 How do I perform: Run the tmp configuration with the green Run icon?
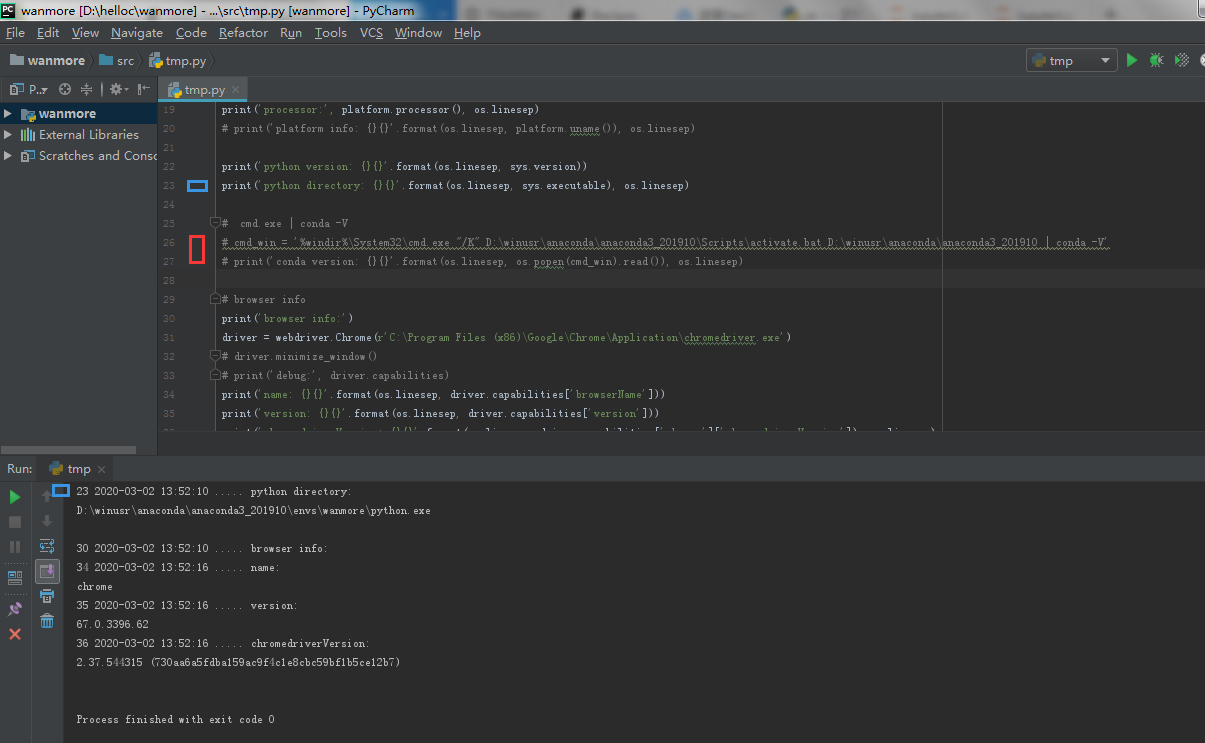(1131, 60)
